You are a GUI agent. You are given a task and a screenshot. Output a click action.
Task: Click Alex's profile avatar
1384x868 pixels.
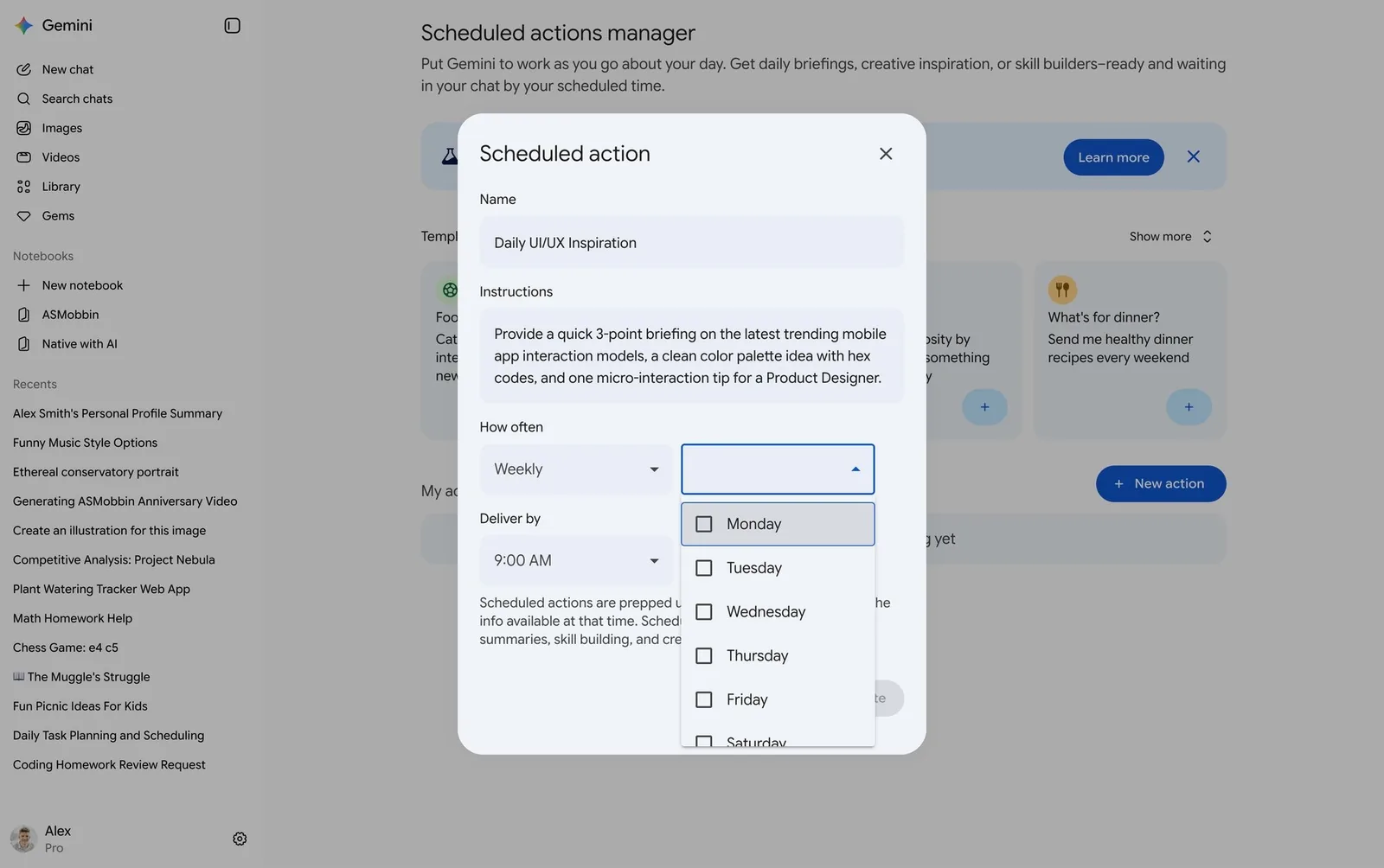coord(23,839)
